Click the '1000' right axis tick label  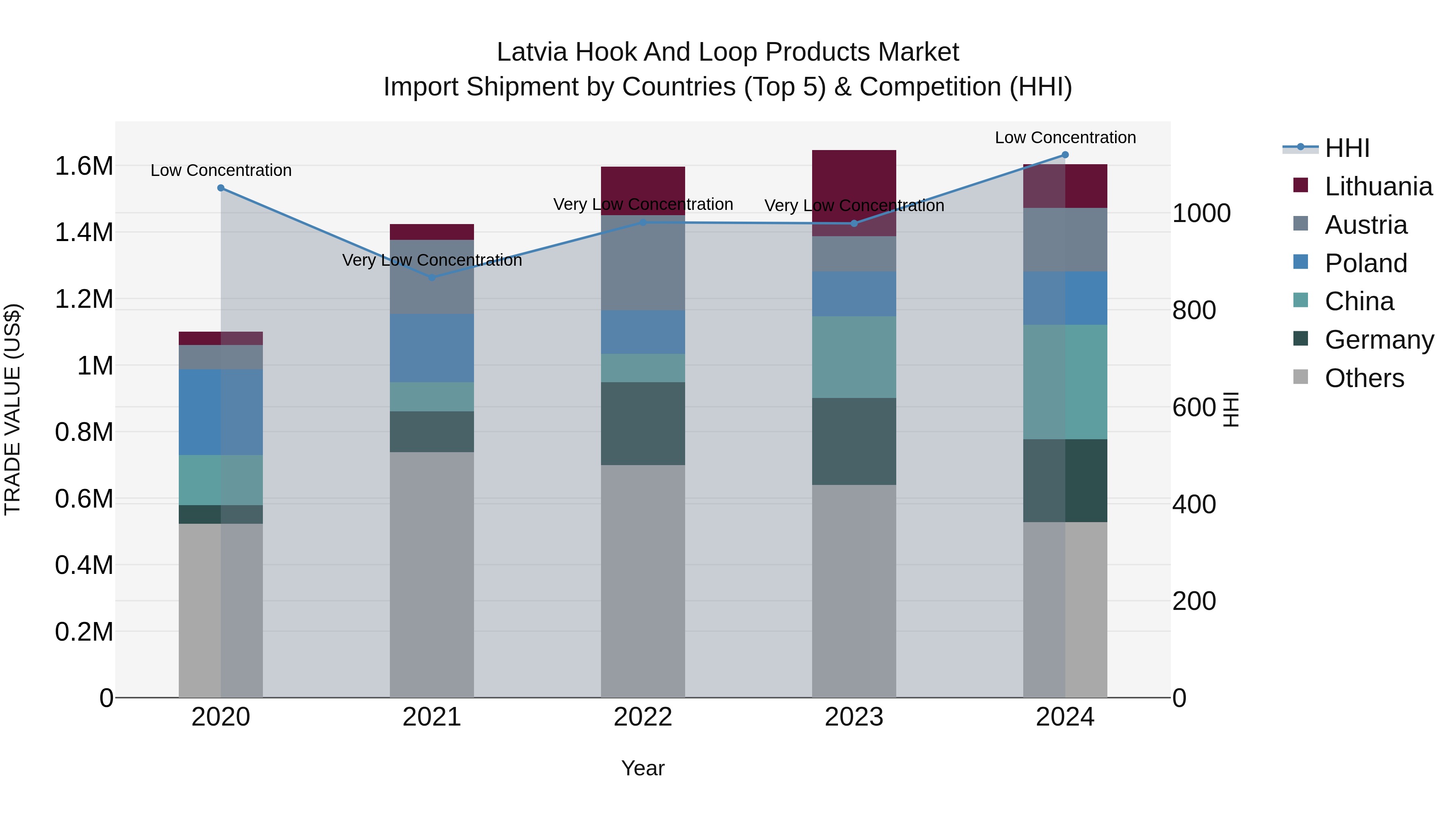[1202, 213]
